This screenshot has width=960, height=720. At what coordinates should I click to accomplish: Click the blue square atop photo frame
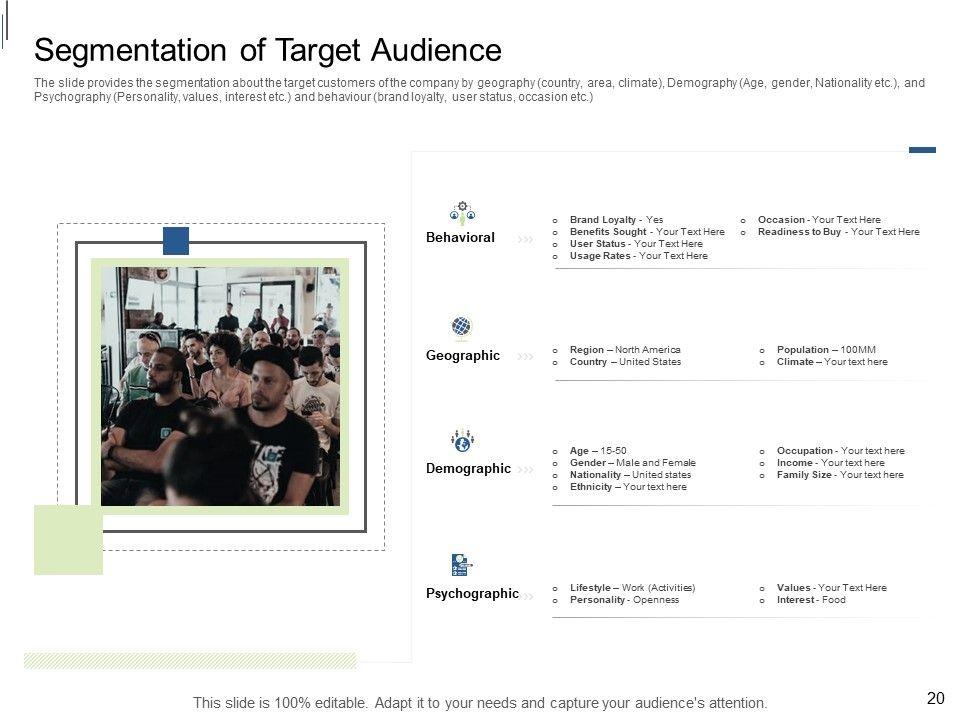tap(176, 241)
